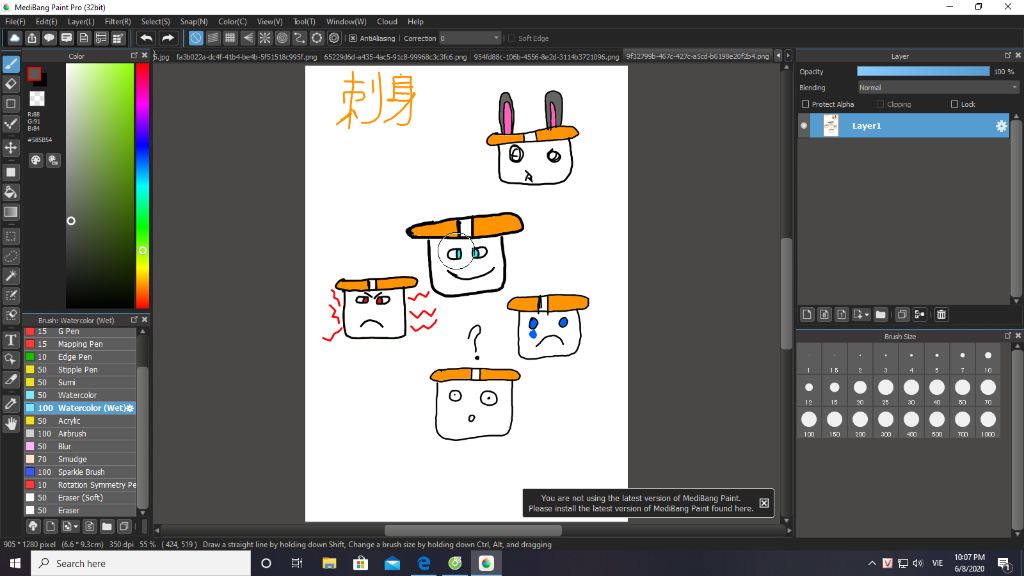Screen dimensions: 1024x576
Task: Select the Airbrush brush
Action: tap(80, 434)
